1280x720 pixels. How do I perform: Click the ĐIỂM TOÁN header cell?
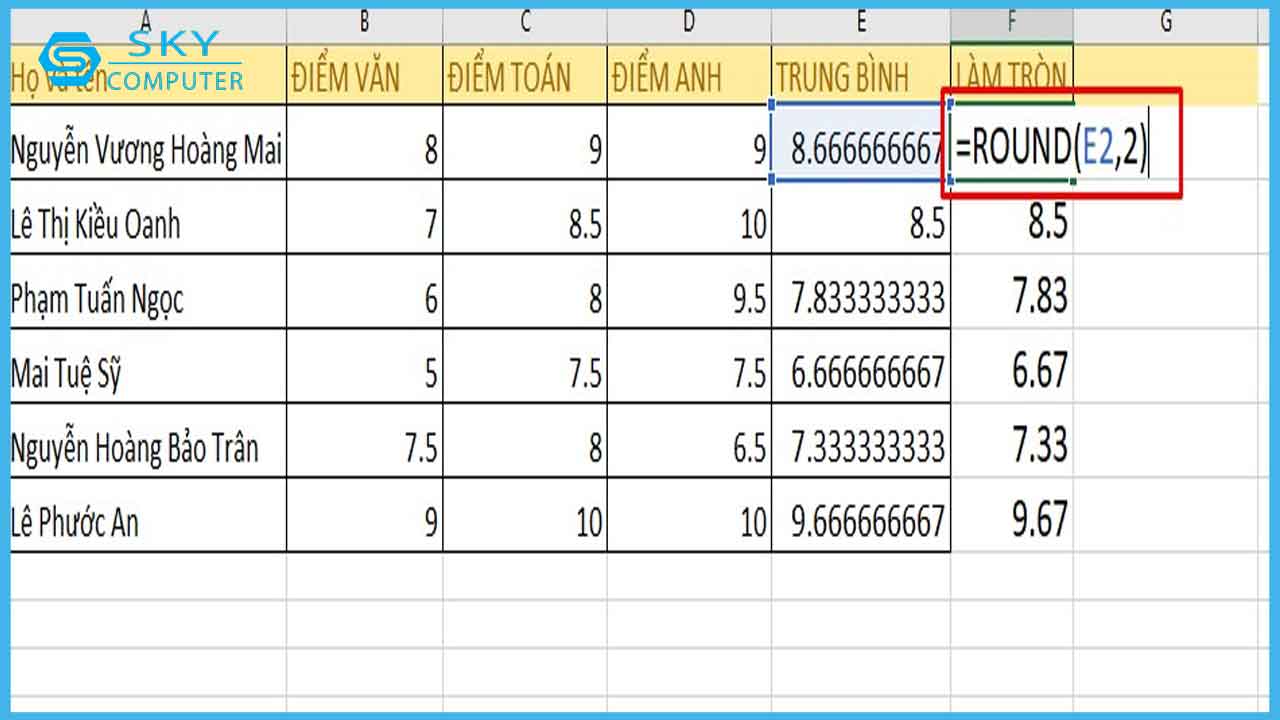(x=525, y=75)
